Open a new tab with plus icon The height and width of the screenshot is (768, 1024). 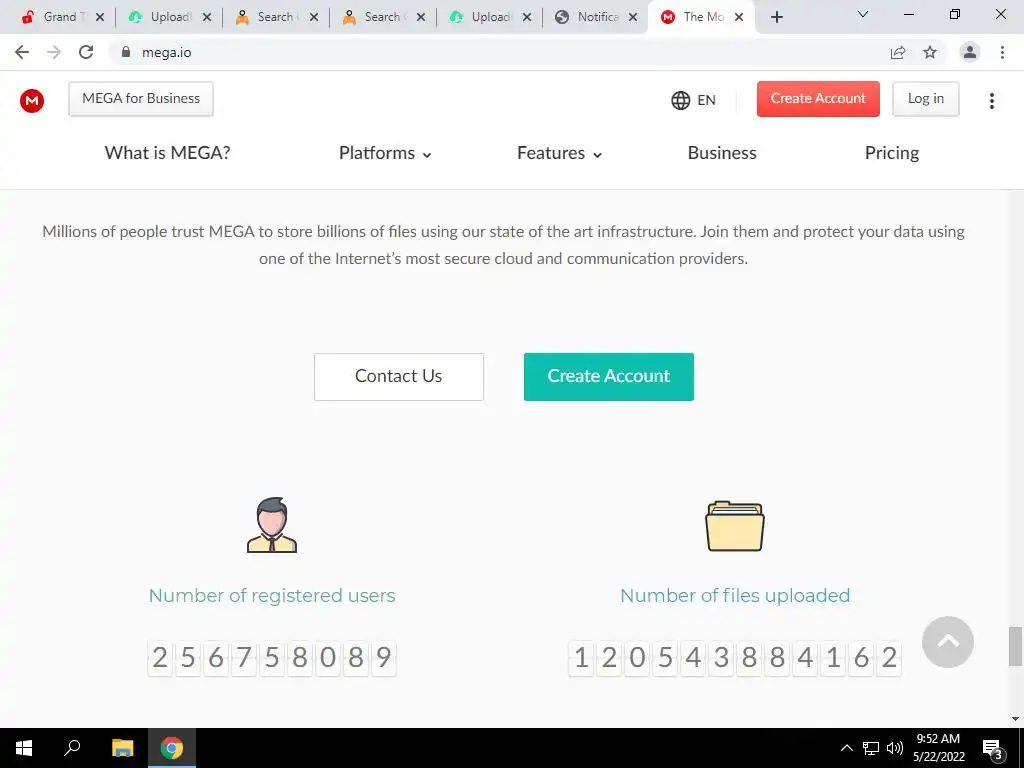pos(776,17)
